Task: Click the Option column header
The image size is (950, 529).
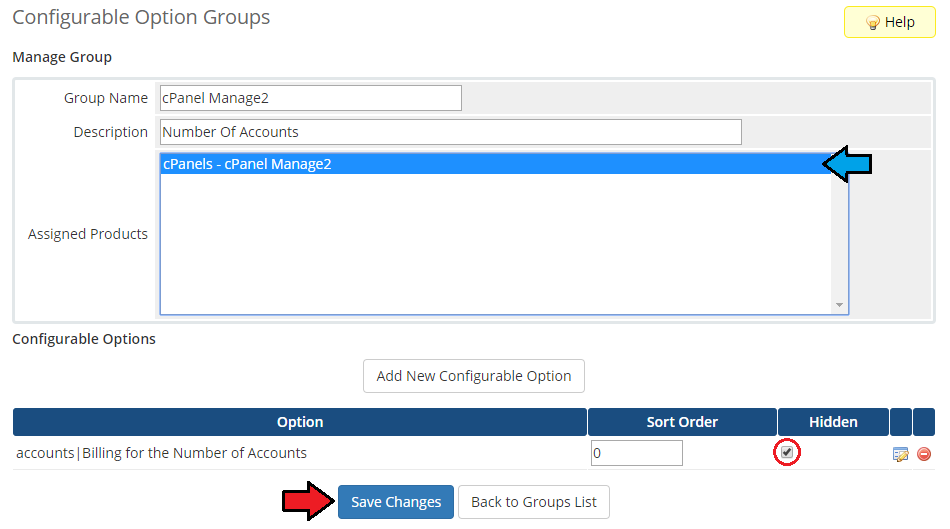Action: (x=300, y=422)
